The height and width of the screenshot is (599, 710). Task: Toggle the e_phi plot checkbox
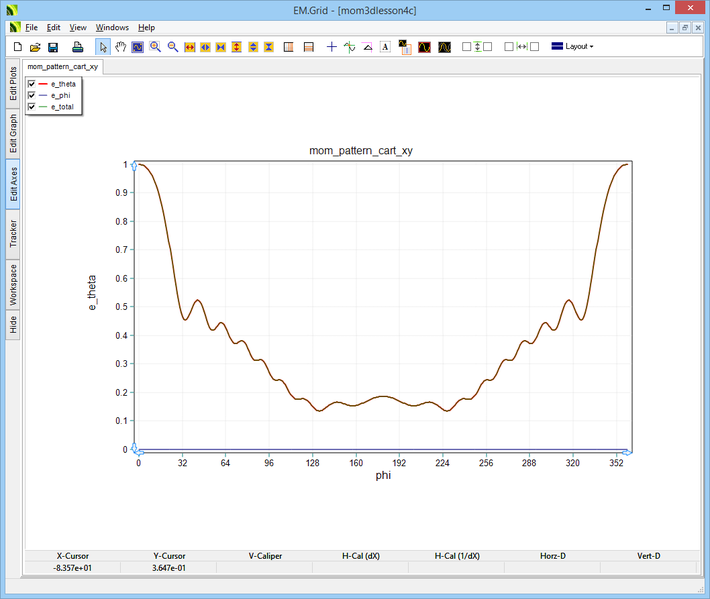point(32,95)
